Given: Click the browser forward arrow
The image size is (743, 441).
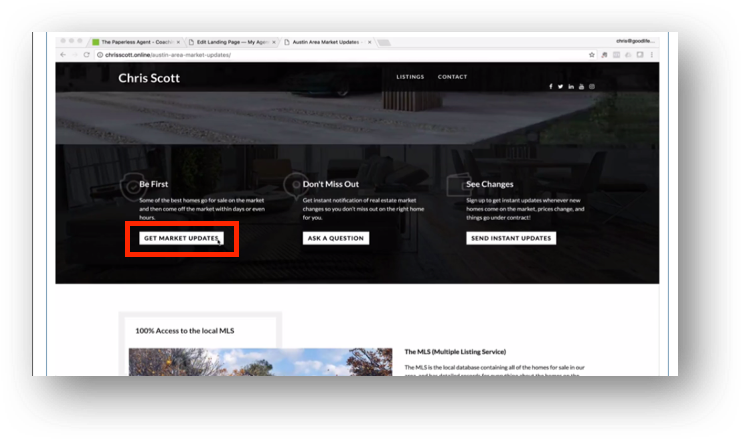Looking at the screenshot, I should pos(75,55).
